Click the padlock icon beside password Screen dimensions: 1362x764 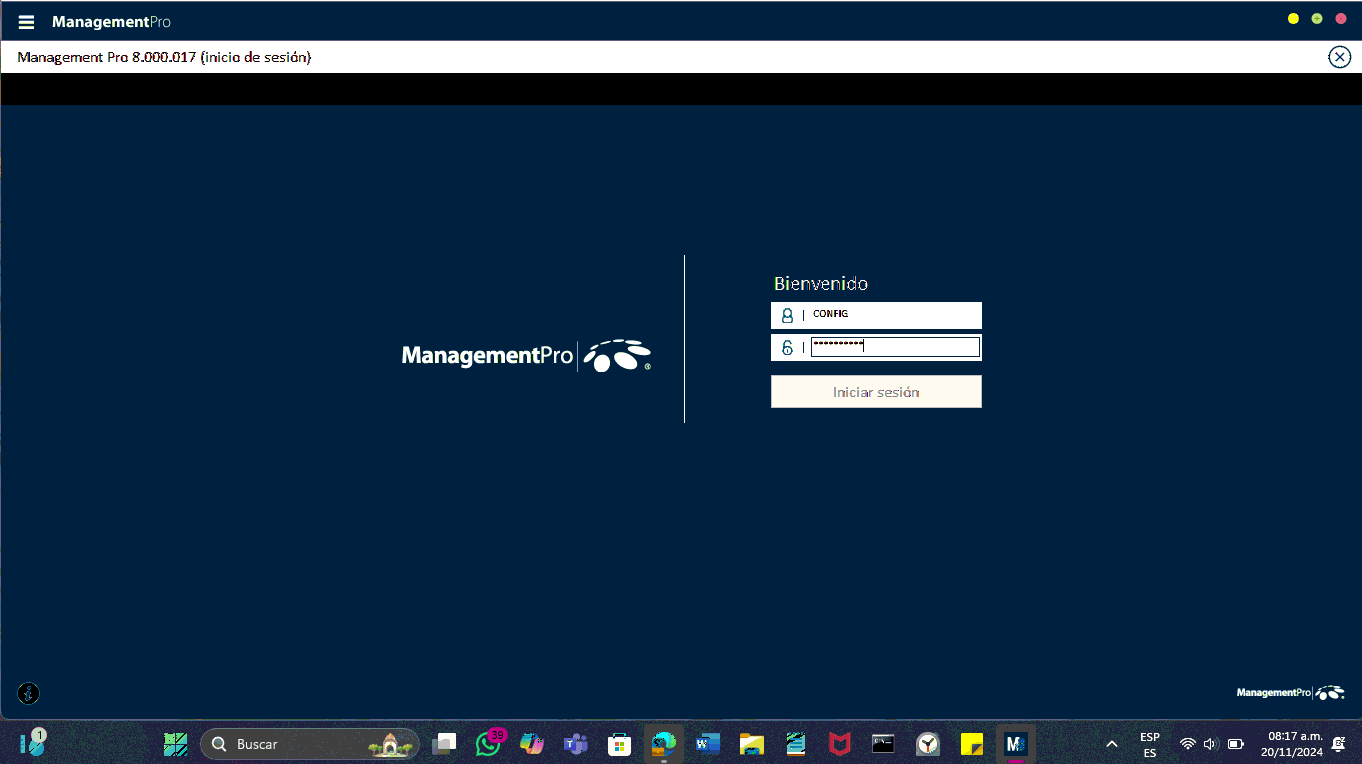coord(787,348)
